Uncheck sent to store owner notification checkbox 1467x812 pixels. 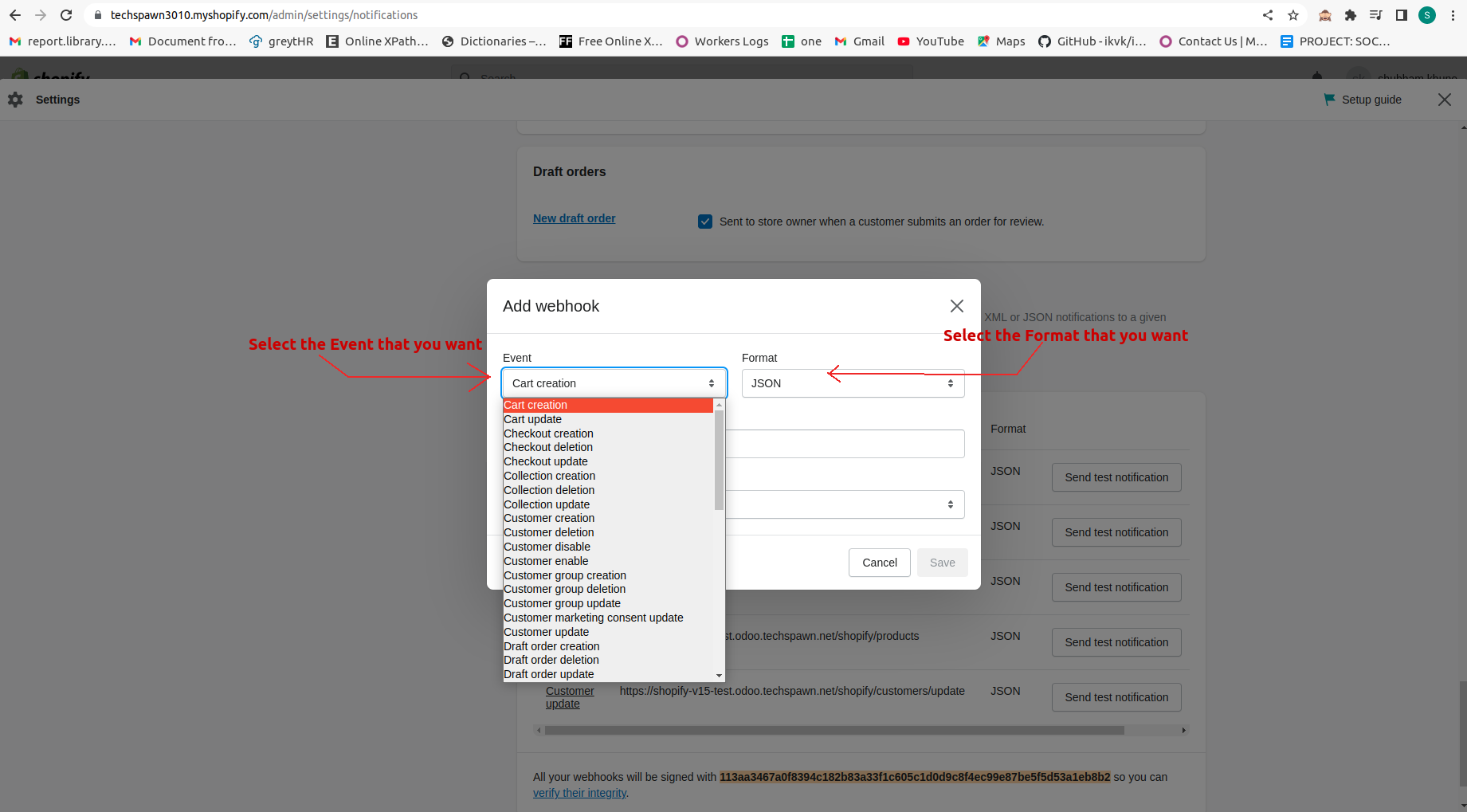pos(705,222)
